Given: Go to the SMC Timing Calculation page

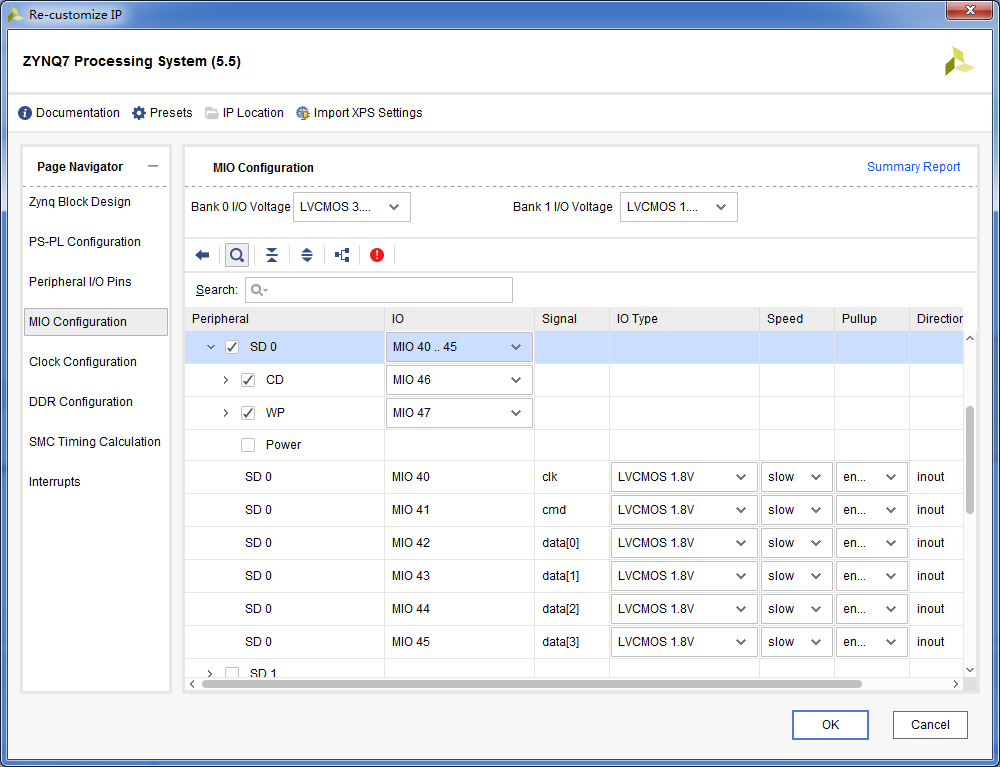Looking at the screenshot, I should [95, 442].
